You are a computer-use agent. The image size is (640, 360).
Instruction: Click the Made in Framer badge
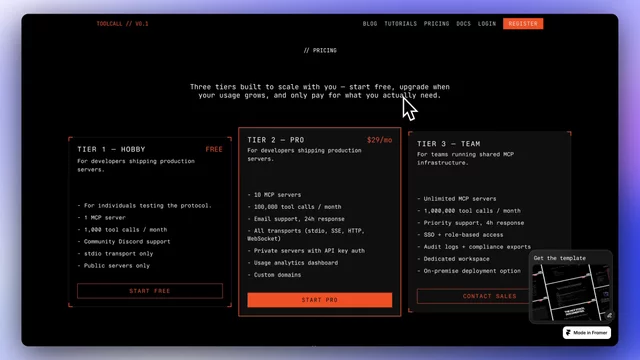click(587, 333)
